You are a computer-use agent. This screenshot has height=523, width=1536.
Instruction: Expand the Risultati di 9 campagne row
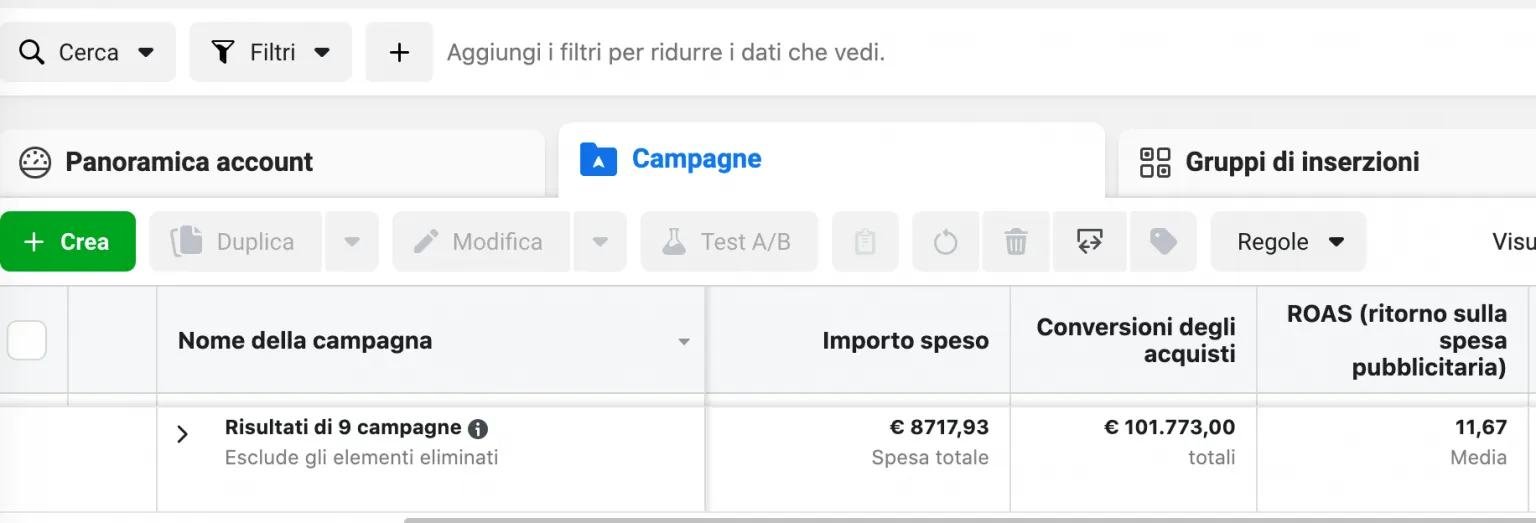pos(182,434)
